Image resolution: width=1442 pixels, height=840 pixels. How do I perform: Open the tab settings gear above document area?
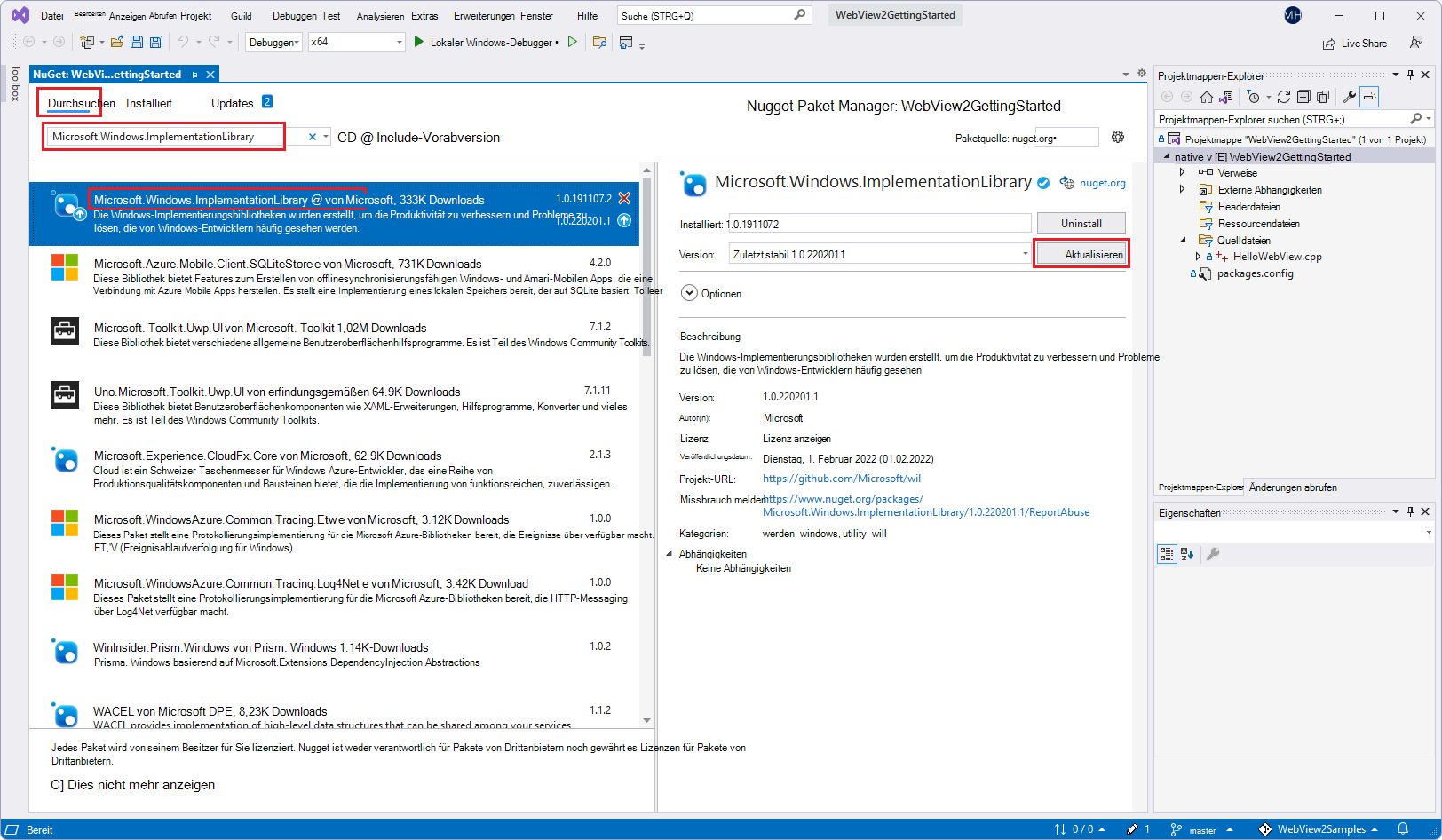1142,73
